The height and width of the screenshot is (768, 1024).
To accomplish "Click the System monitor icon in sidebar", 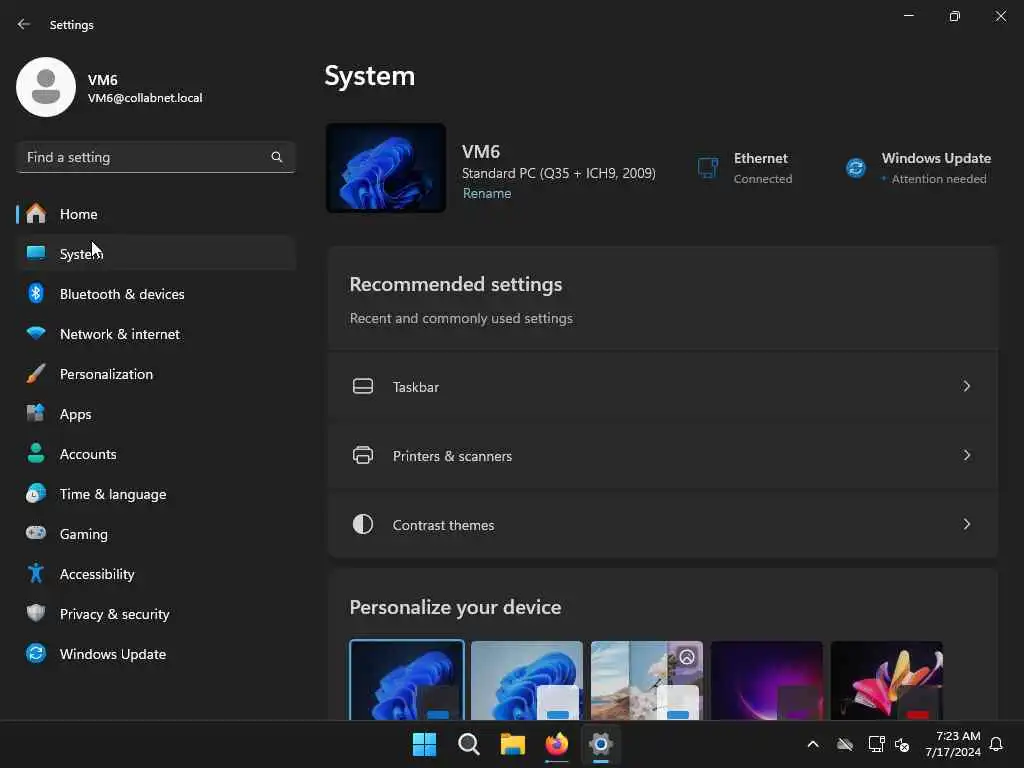I will pos(36,253).
